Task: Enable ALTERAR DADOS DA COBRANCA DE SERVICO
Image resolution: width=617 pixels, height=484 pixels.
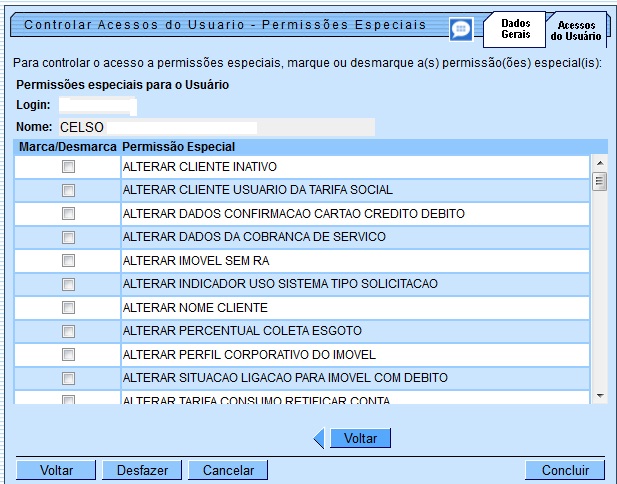Action: click(68, 237)
